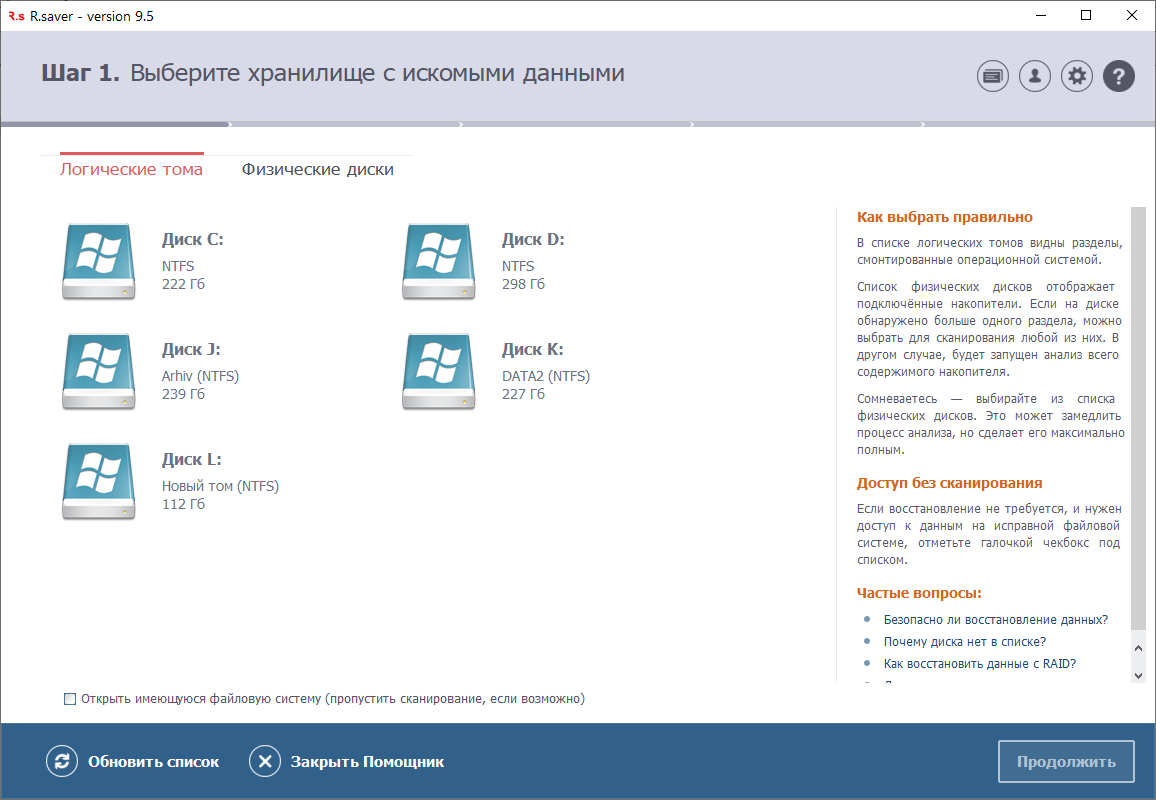This screenshot has width=1156, height=800.
Task: Click the refresh icon beside Обновить список
Action: pos(62,761)
